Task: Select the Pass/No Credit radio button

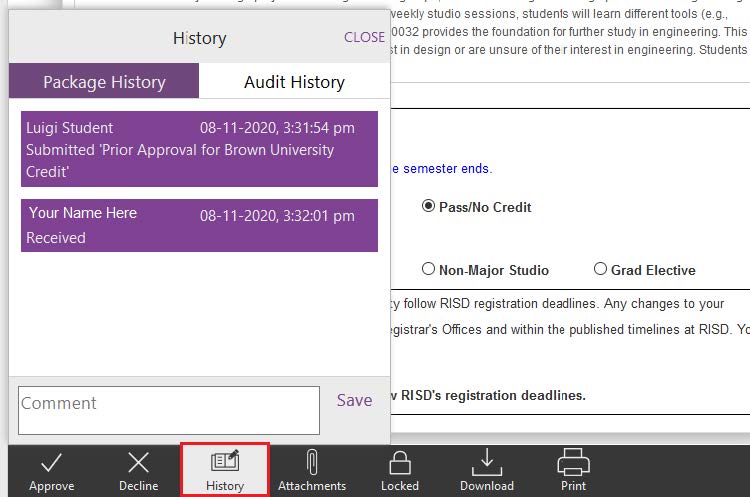Action: [x=428, y=206]
